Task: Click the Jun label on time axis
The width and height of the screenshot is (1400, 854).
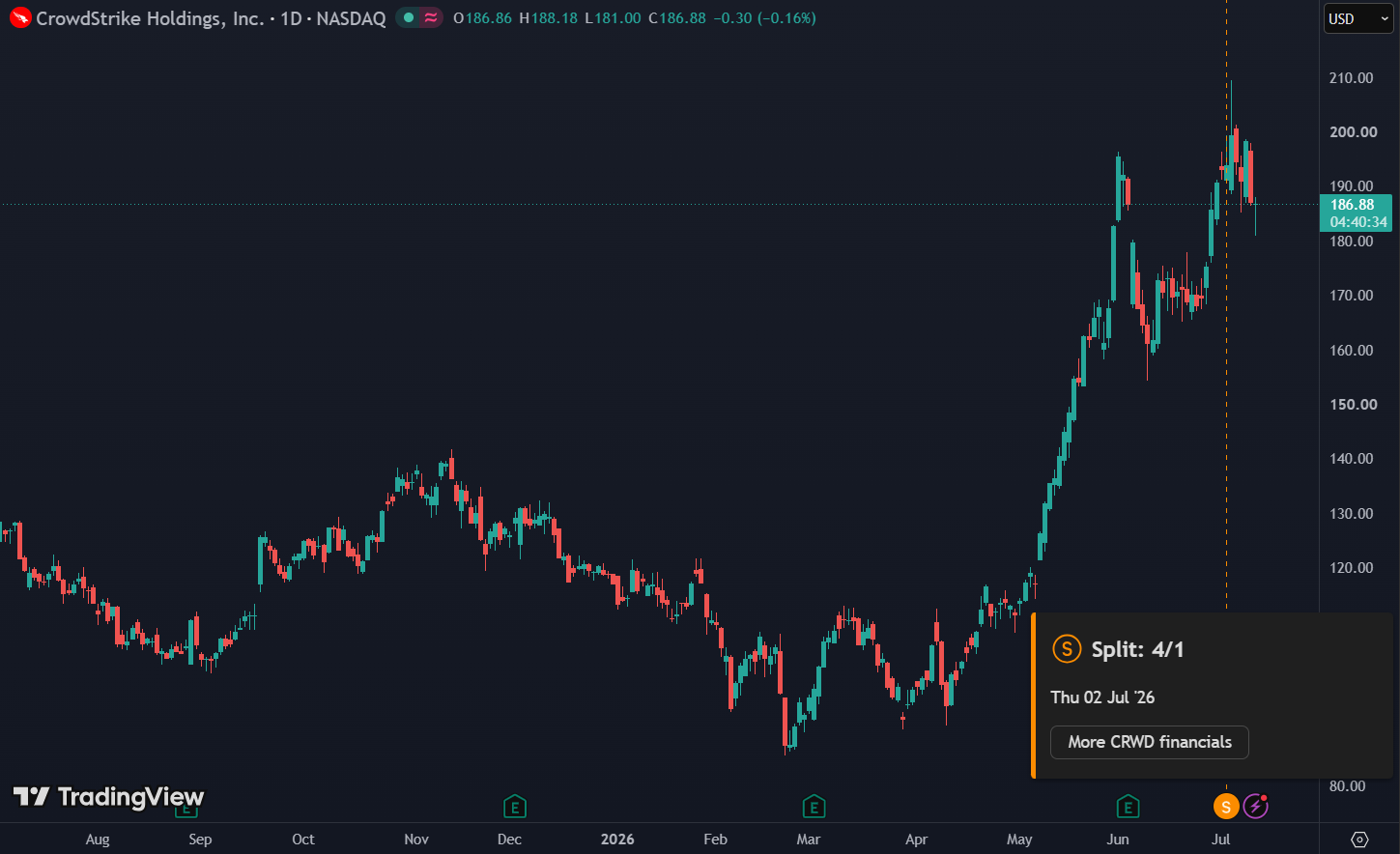Action: pos(1118,839)
